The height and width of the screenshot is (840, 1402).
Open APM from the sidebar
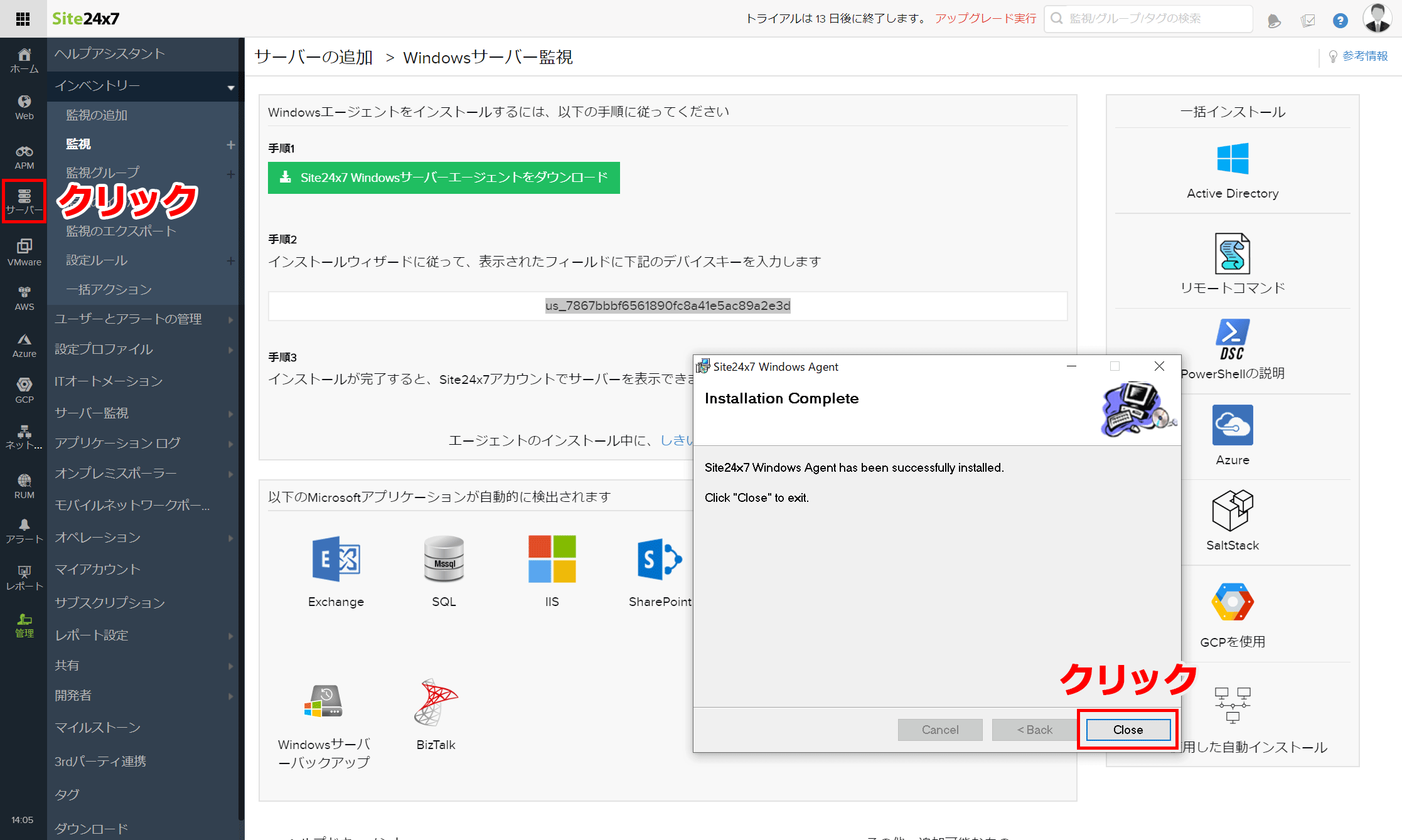(24, 157)
